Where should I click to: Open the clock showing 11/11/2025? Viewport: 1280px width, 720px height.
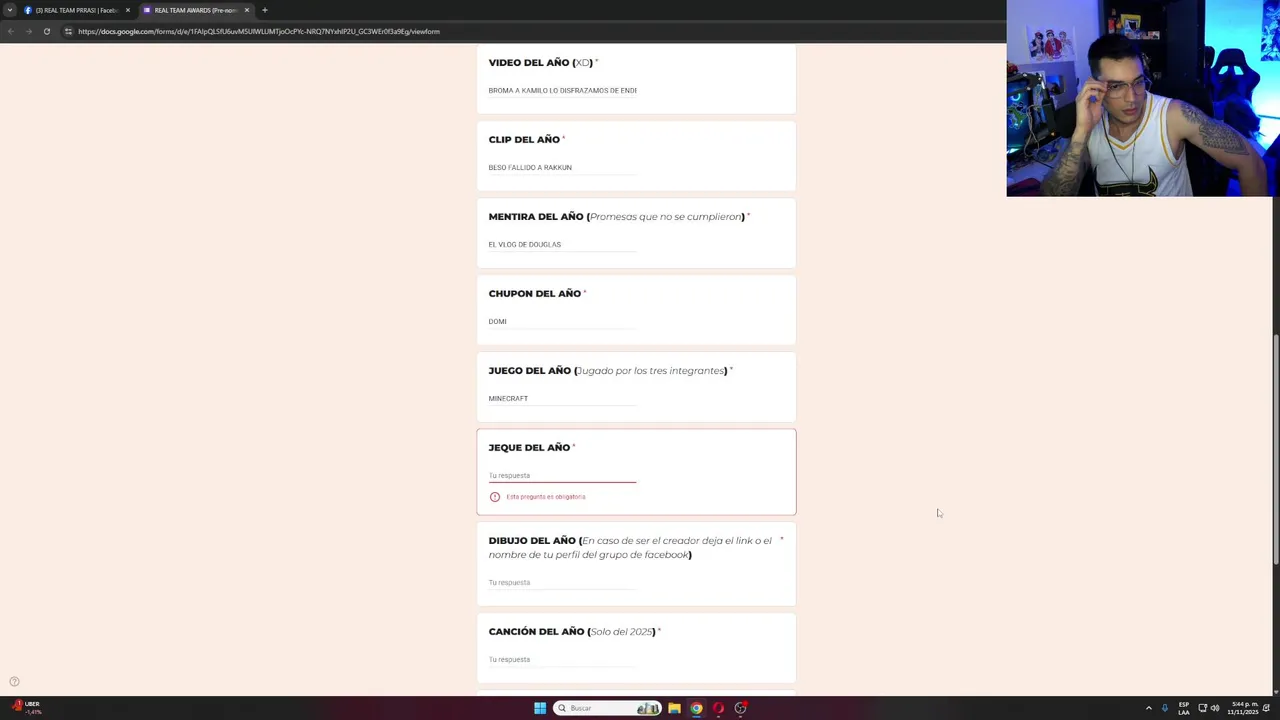(1241, 708)
